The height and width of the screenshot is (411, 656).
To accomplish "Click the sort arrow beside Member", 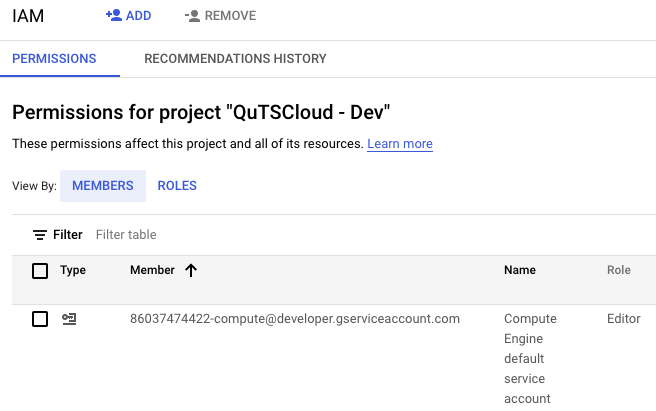I will [191, 270].
